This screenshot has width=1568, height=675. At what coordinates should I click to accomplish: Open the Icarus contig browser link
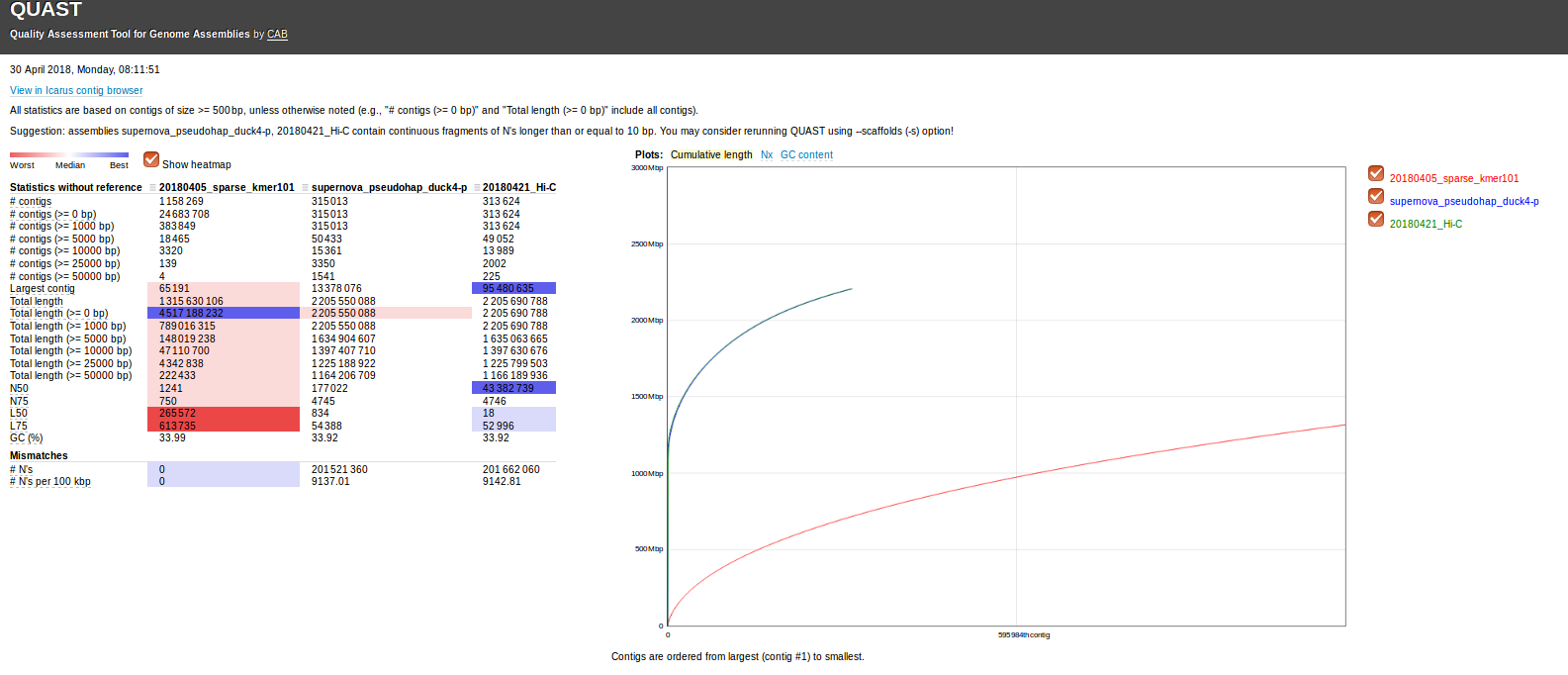click(x=76, y=90)
